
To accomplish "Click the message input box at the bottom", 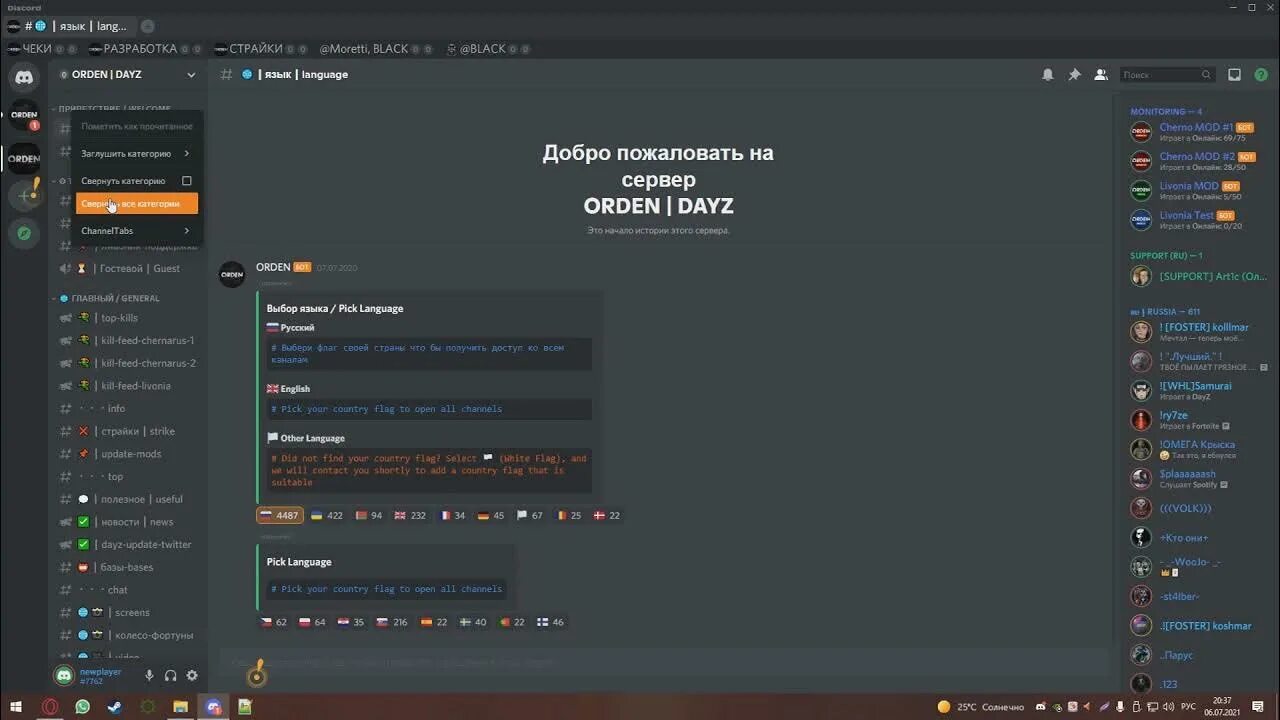I will click(666, 662).
